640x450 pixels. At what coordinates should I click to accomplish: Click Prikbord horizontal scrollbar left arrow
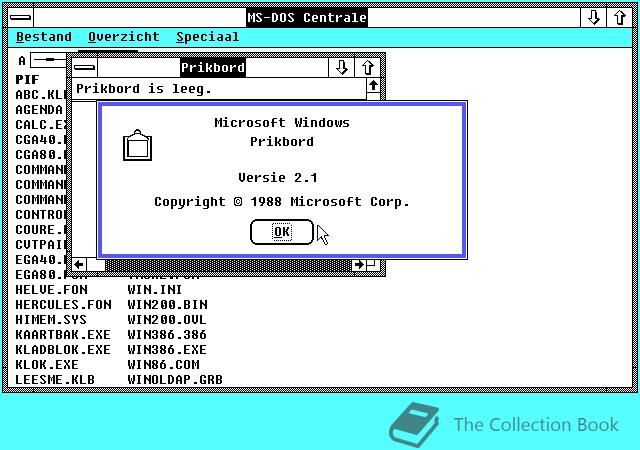click(79, 265)
